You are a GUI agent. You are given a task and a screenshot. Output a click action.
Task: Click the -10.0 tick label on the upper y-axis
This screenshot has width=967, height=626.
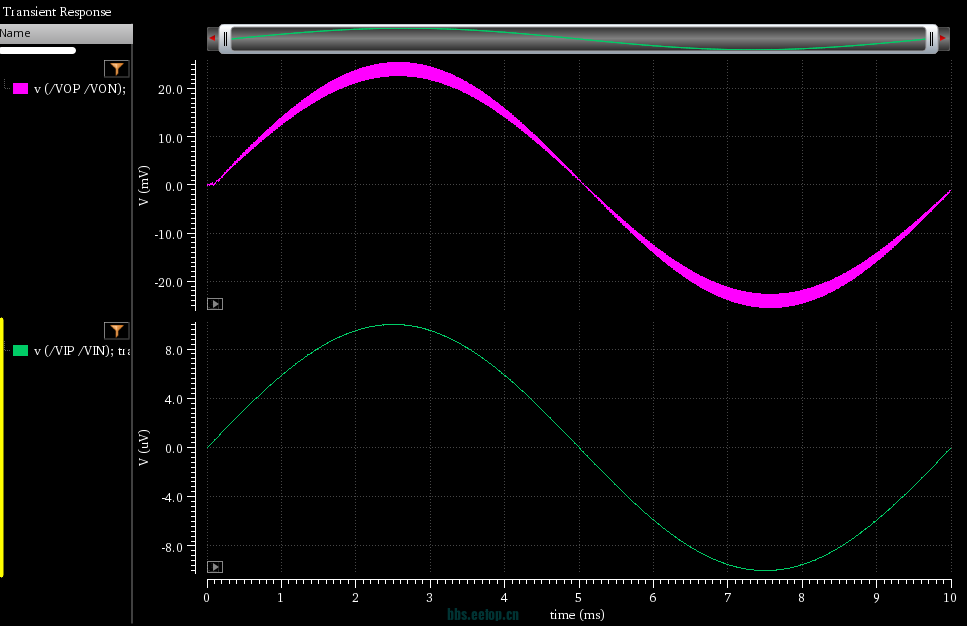[168, 234]
